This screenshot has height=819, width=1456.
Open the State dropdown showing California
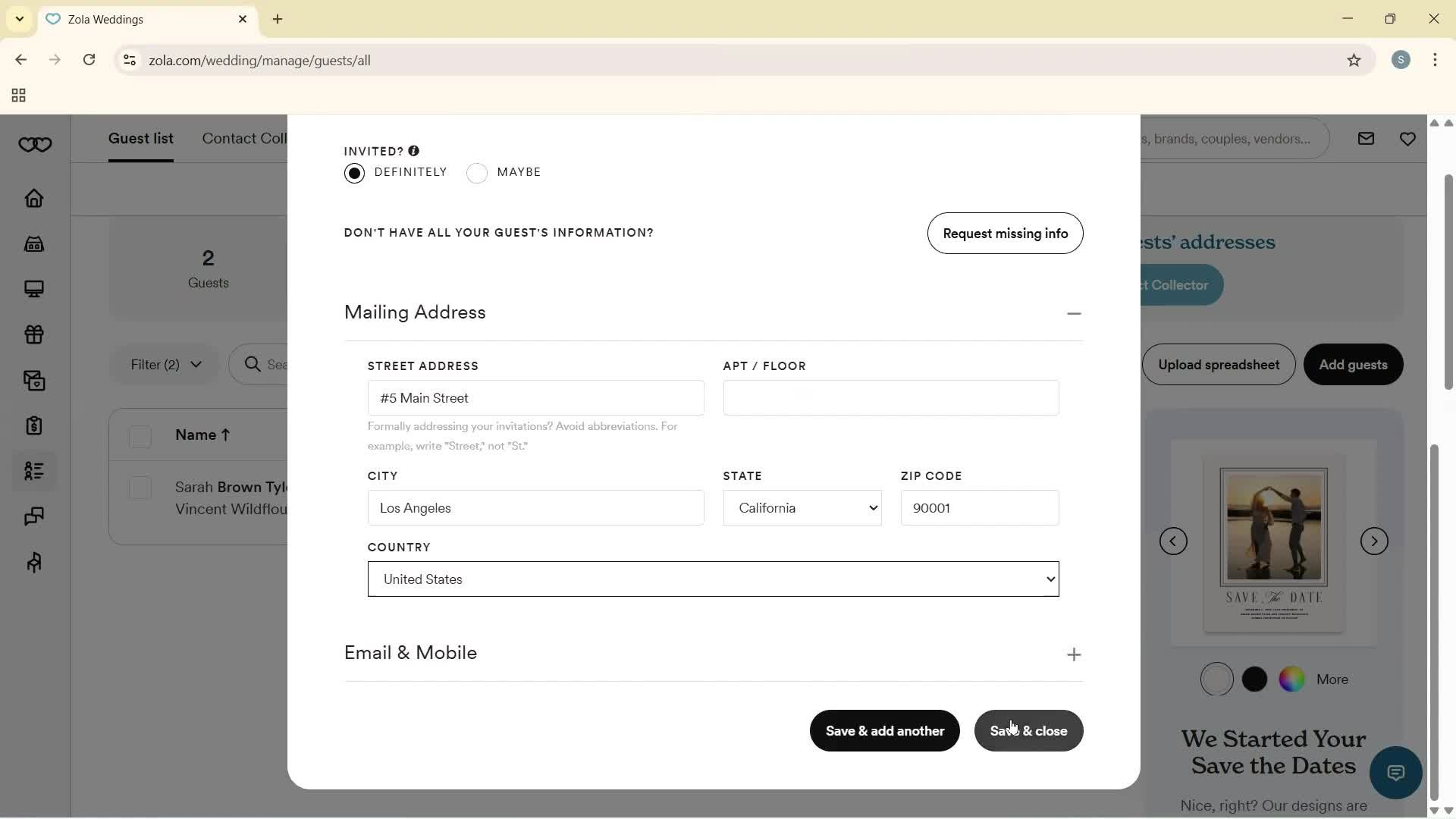point(802,507)
